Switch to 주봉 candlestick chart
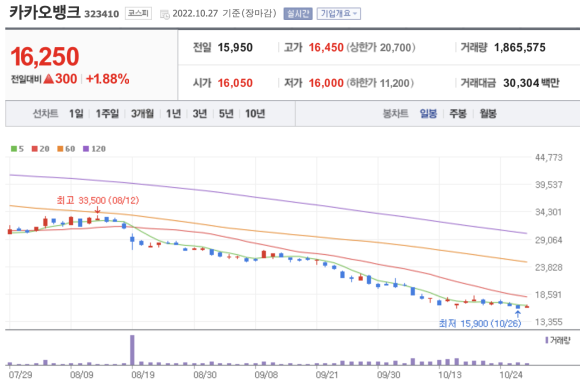Image resolution: width=580 pixels, height=392 pixels. coord(458,114)
